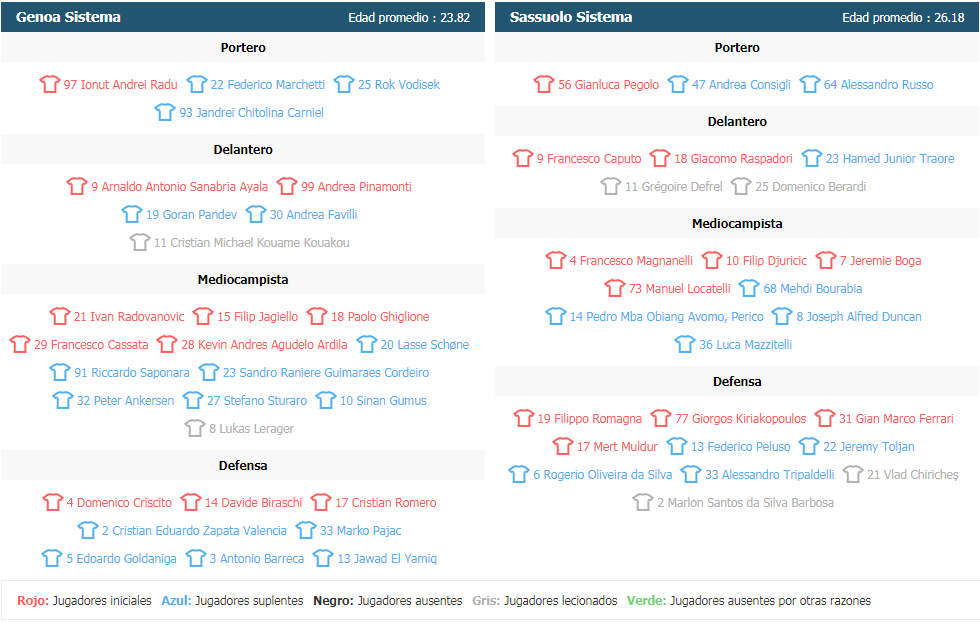
Task: Open player 31 Gian Marco Ferrari
Action: tap(896, 419)
